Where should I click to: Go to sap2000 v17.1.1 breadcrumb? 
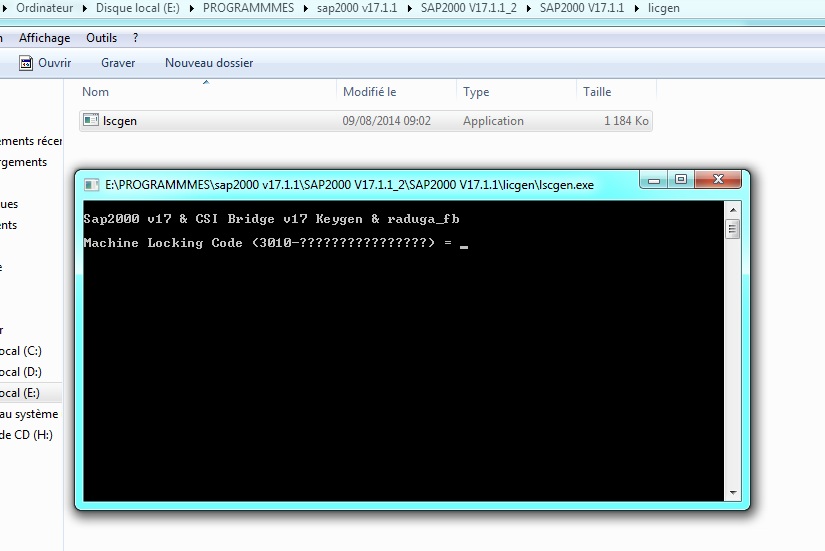(x=357, y=8)
